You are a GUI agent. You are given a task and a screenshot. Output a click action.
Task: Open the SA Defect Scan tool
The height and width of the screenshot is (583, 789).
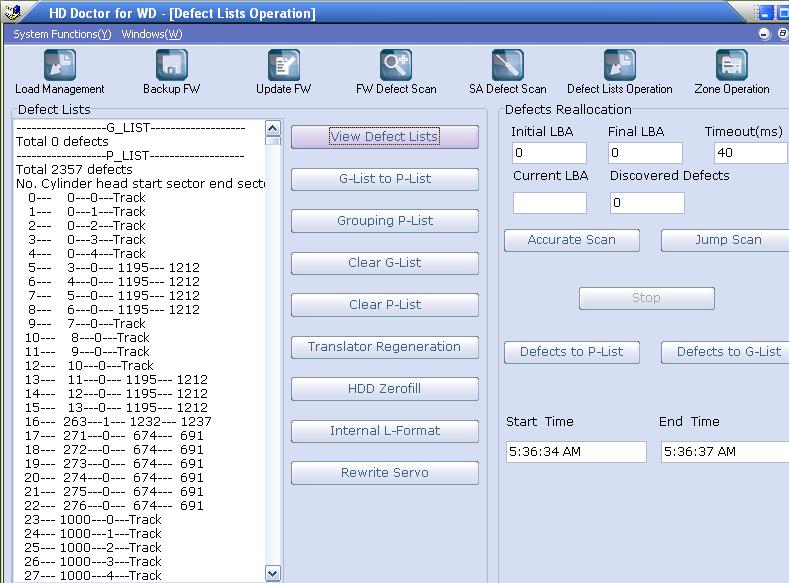coord(508,65)
